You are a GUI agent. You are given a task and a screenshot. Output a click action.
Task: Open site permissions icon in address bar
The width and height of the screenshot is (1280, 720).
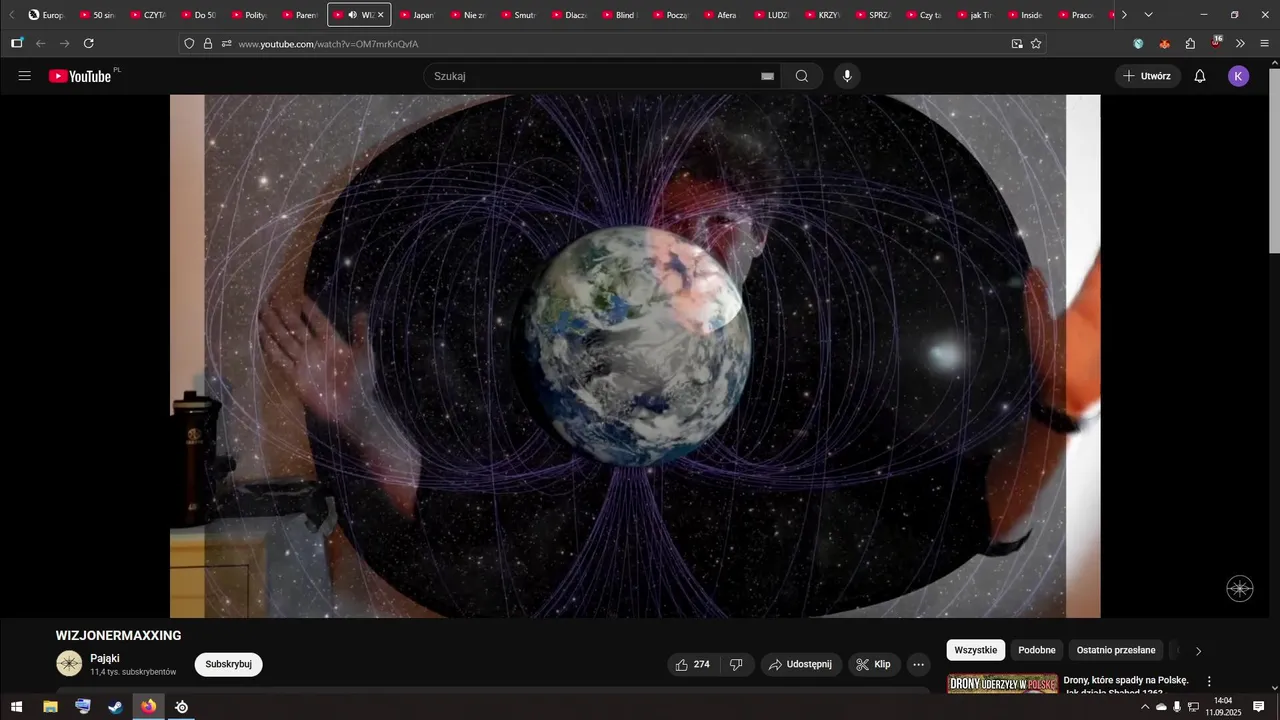pyautogui.click(x=227, y=44)
